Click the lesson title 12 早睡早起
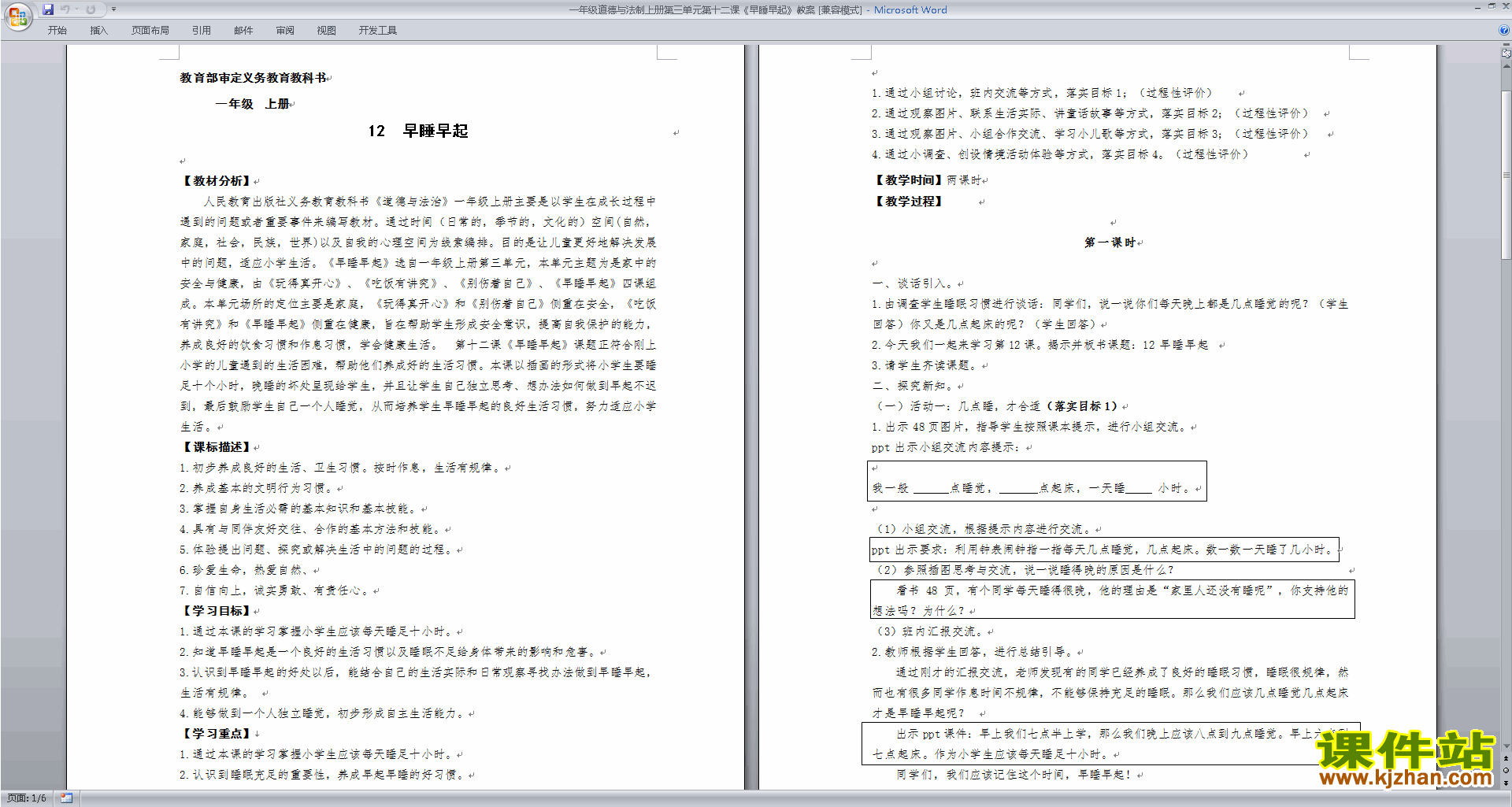The width and height of the screenshot is (1512, 807). tap(418, 131)
